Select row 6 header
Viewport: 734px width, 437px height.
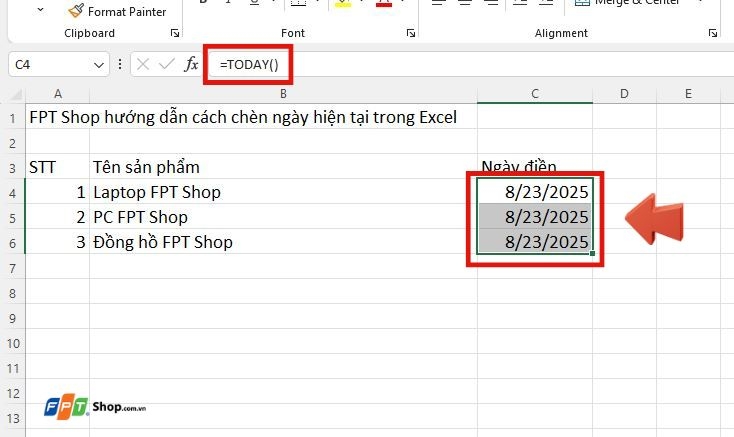(13, 243)
